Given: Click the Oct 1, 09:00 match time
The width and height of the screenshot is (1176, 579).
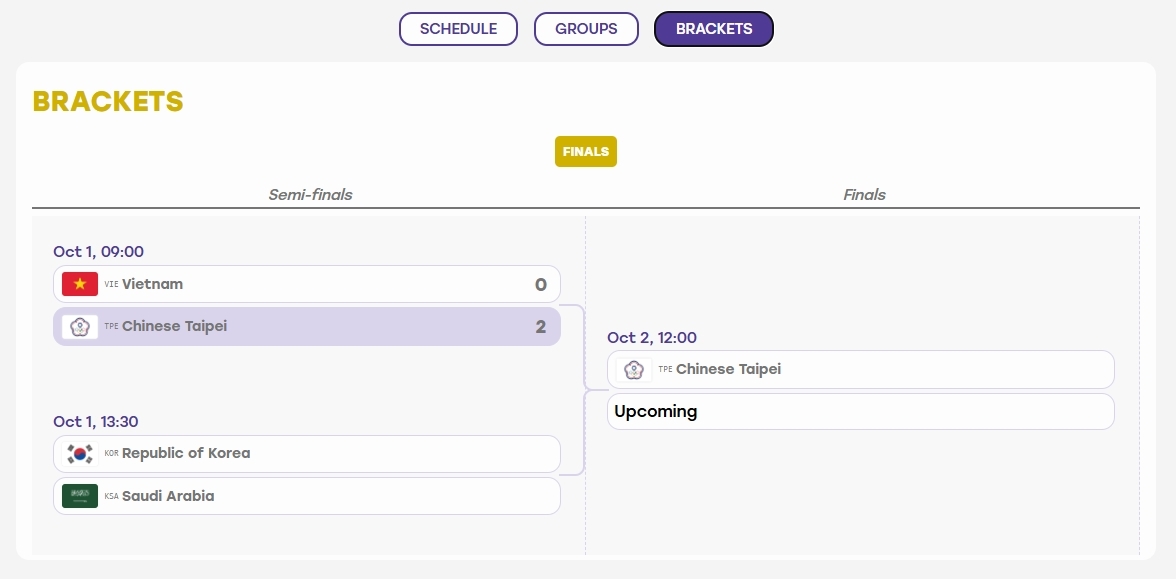Looking at the screenshot, I should (98, 251).
